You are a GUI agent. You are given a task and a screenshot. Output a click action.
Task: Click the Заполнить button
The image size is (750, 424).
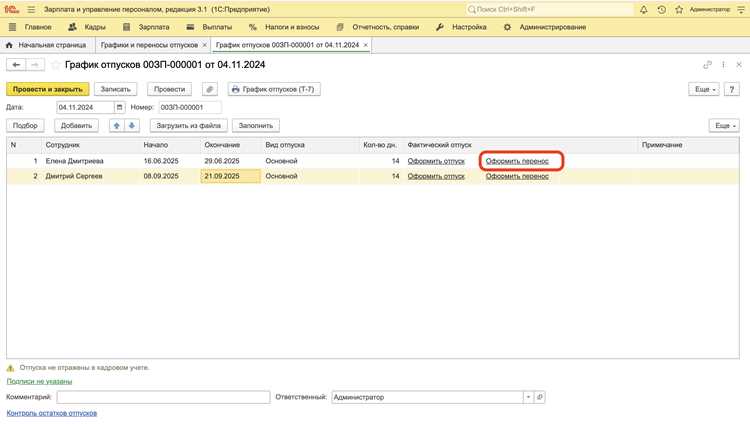[255, 125]
